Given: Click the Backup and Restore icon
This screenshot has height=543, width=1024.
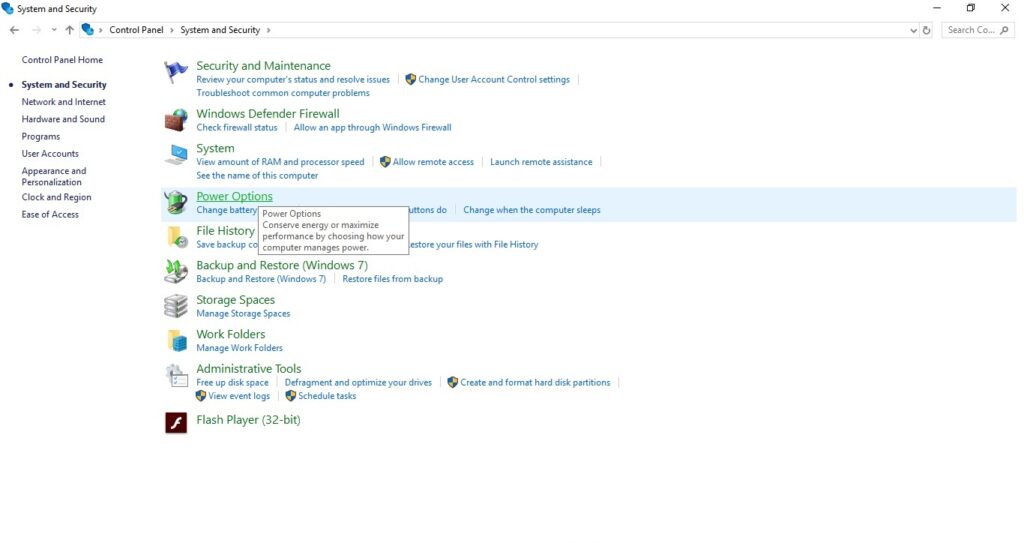Looking at the screenshot, I should coord(176,271).
